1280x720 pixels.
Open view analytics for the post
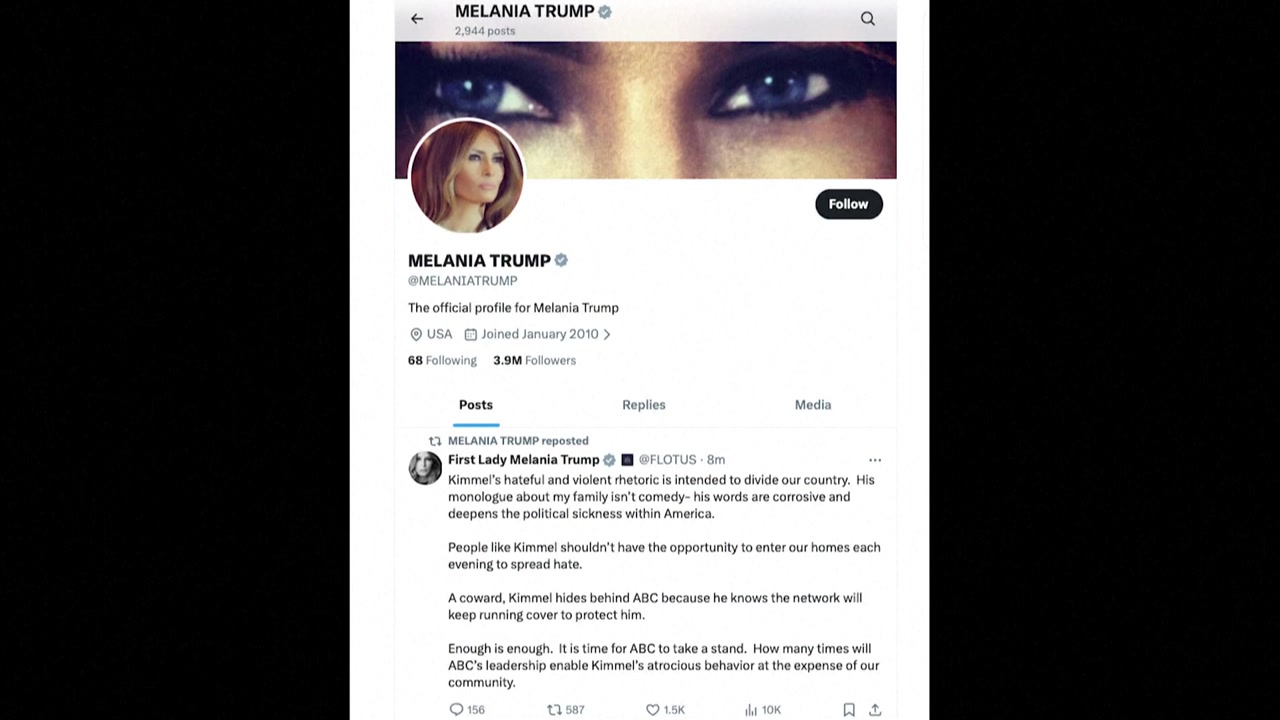pyautogui.click(x=750, y=709)
